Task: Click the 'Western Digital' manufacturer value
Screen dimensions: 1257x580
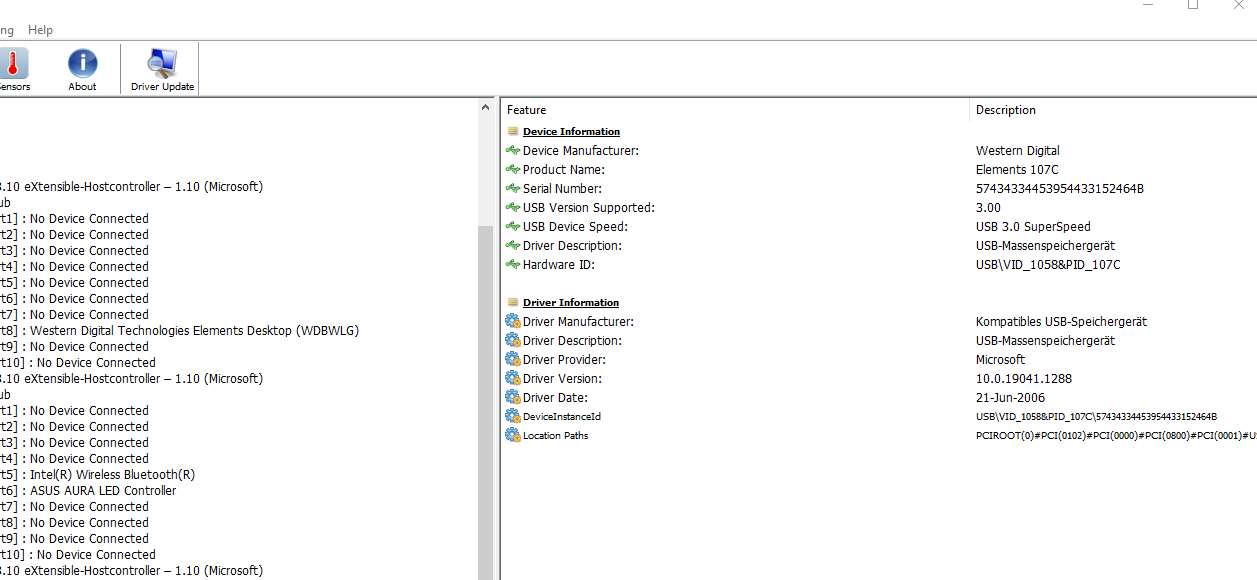Action: click(1018, 151)
